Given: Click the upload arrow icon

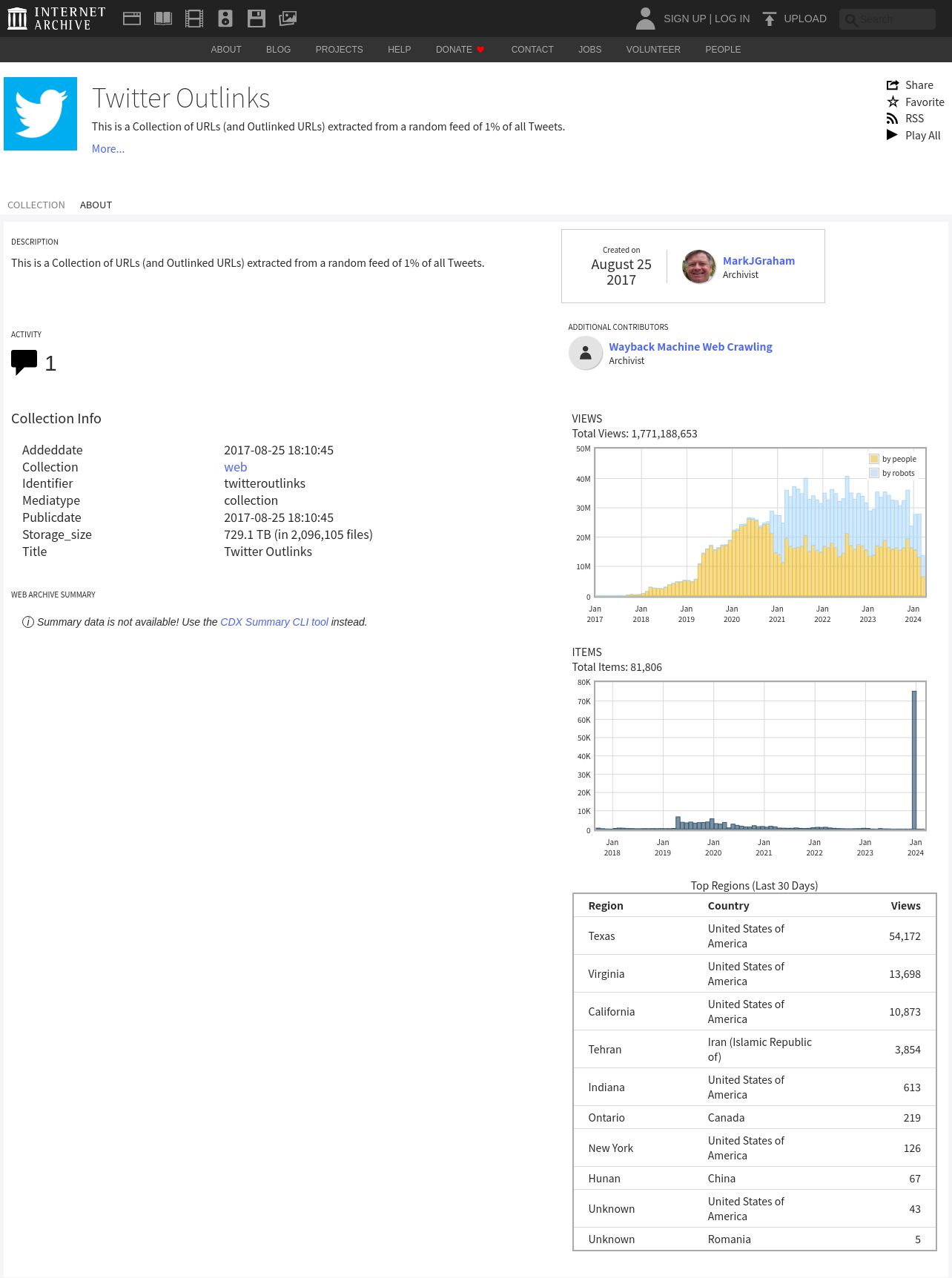Looking at the screenshot, I should 770,19.
